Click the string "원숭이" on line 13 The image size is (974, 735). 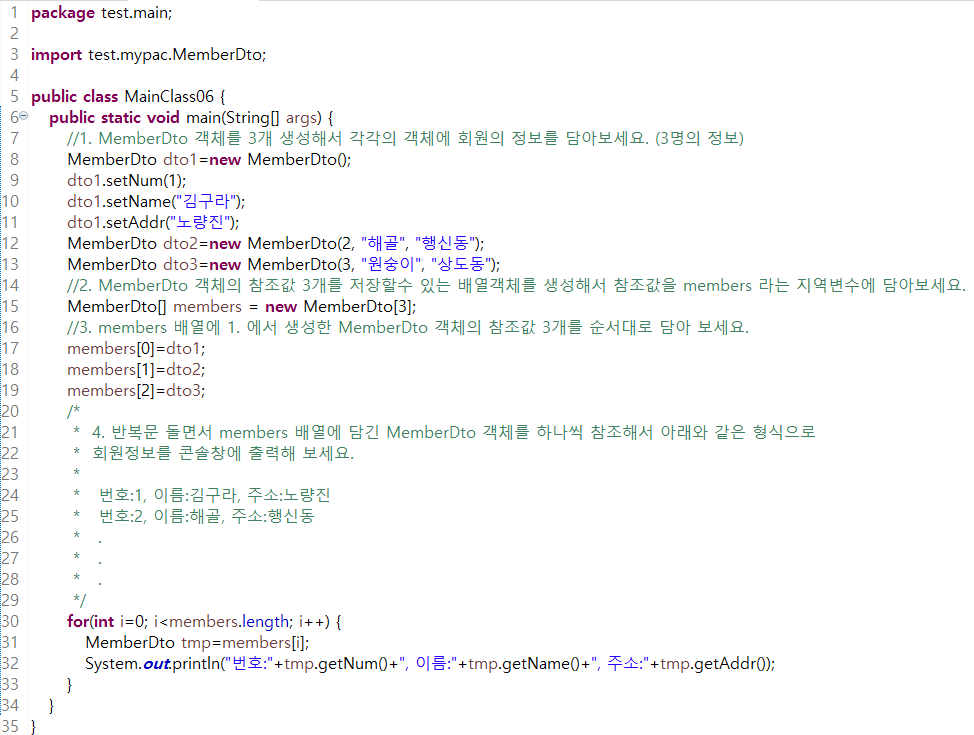pyautogui.click(x=391, y=265)
